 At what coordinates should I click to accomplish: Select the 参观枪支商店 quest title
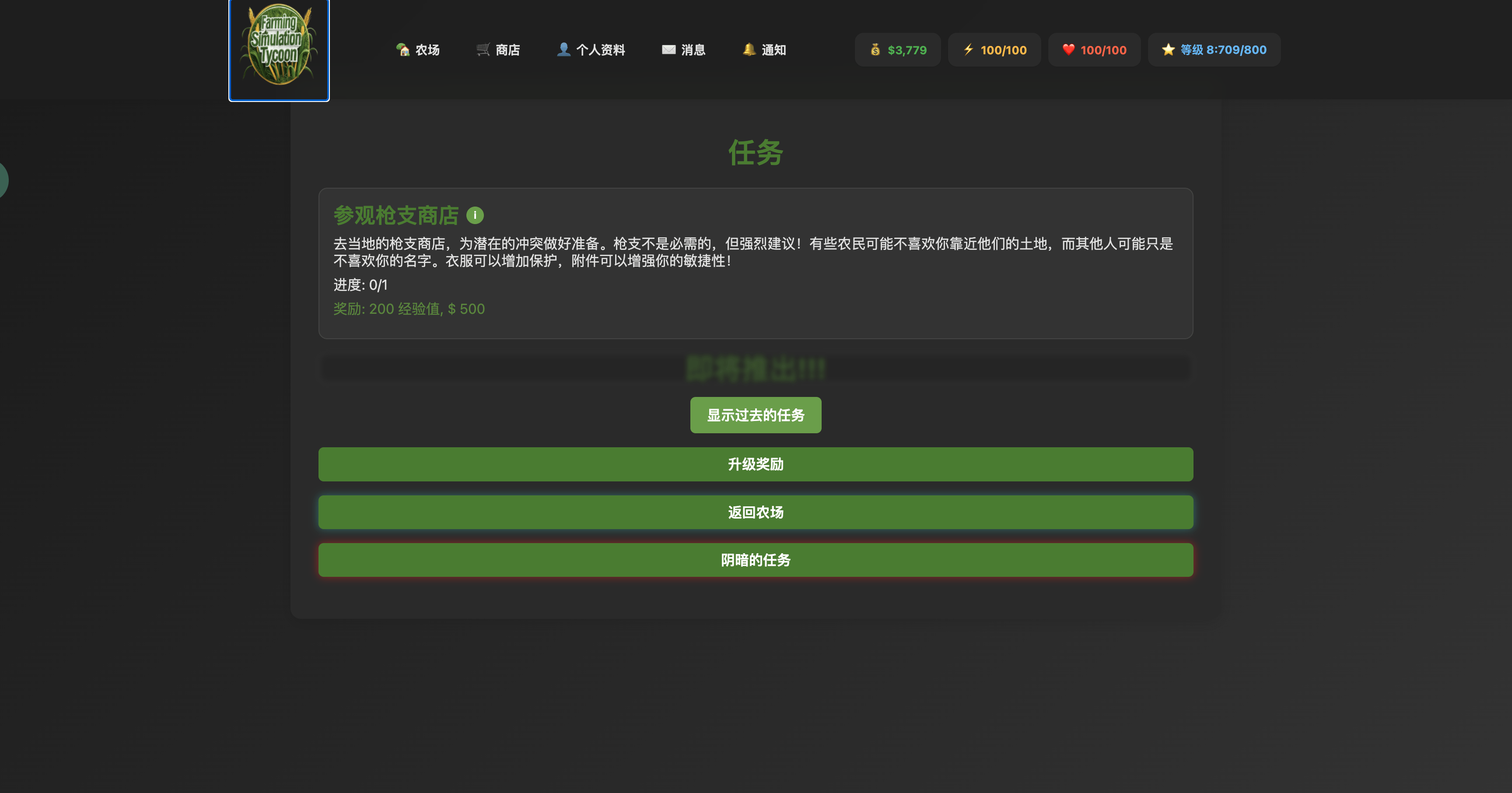[x=395, y=215]
